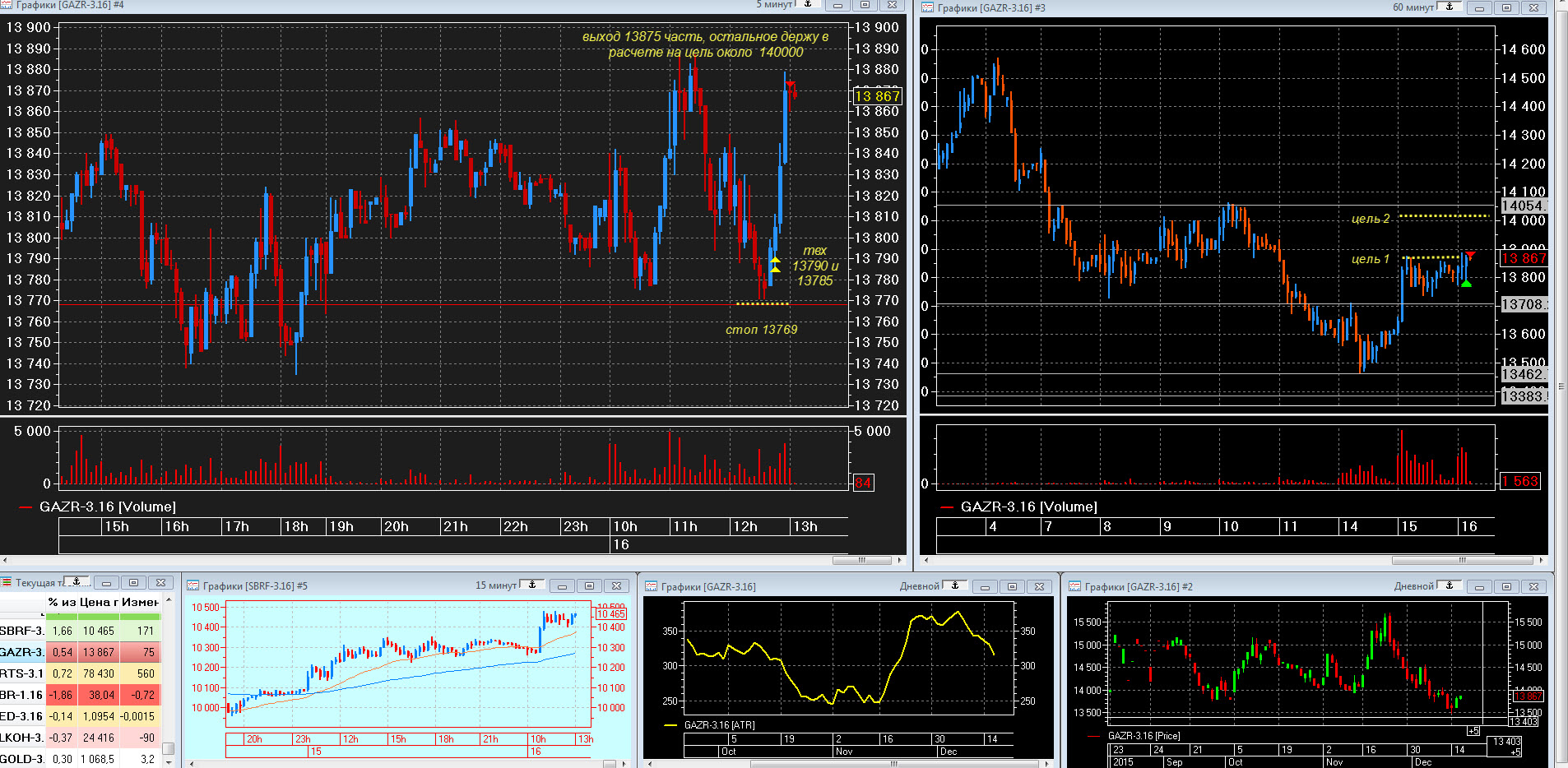Click the 'Измен' column header

[x=140, y=602]
